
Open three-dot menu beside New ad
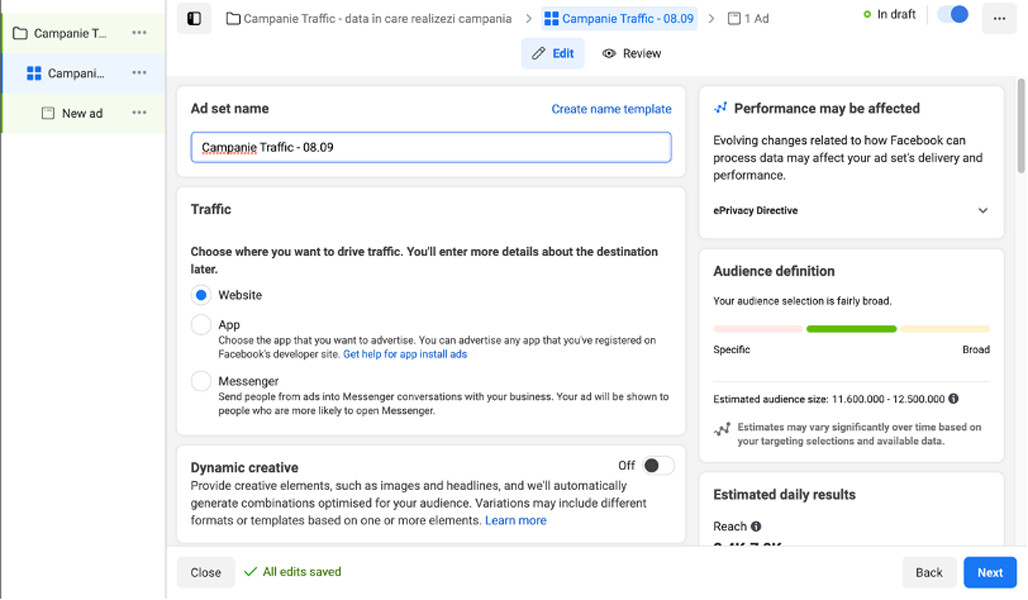point(139,113)
